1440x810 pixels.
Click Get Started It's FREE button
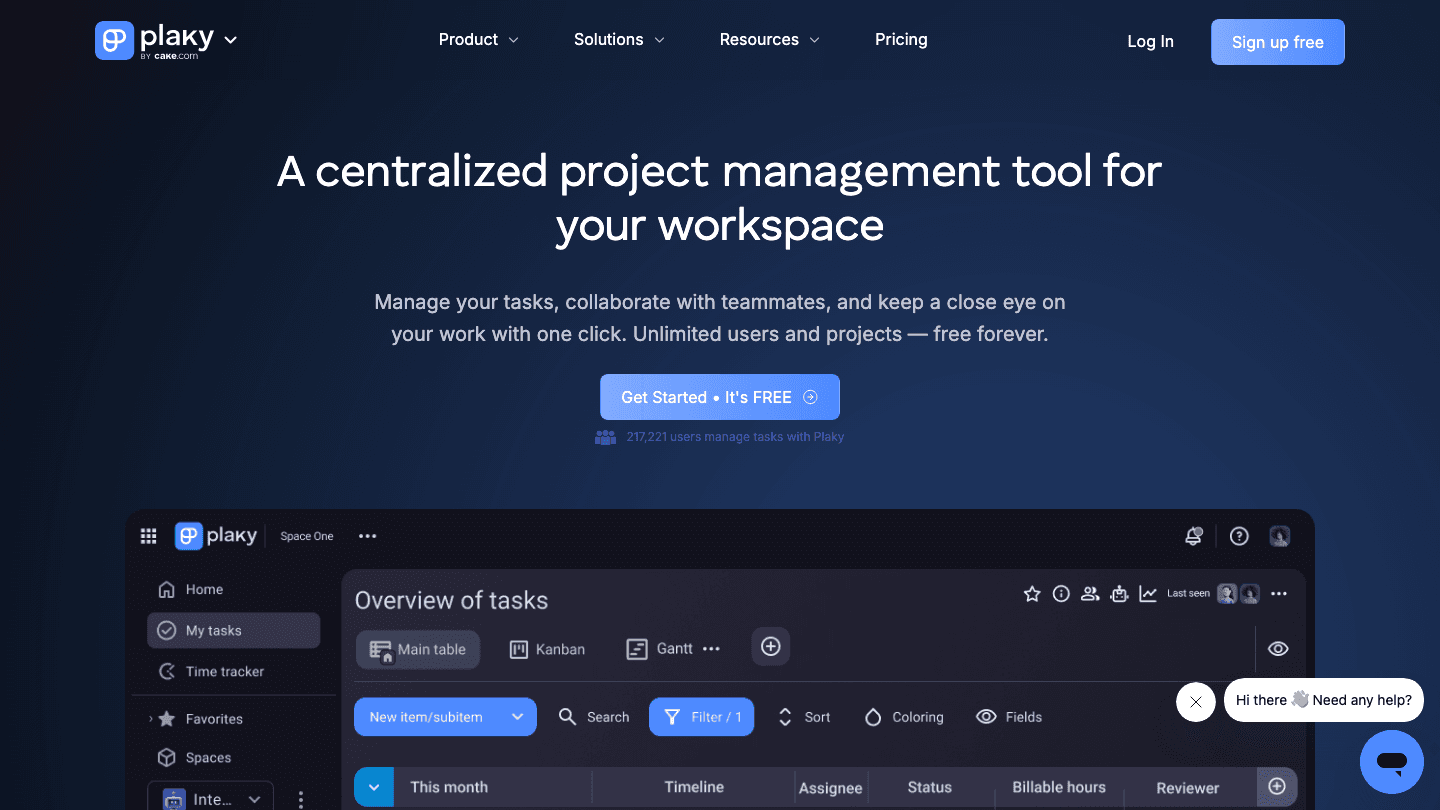coord(720,397)
